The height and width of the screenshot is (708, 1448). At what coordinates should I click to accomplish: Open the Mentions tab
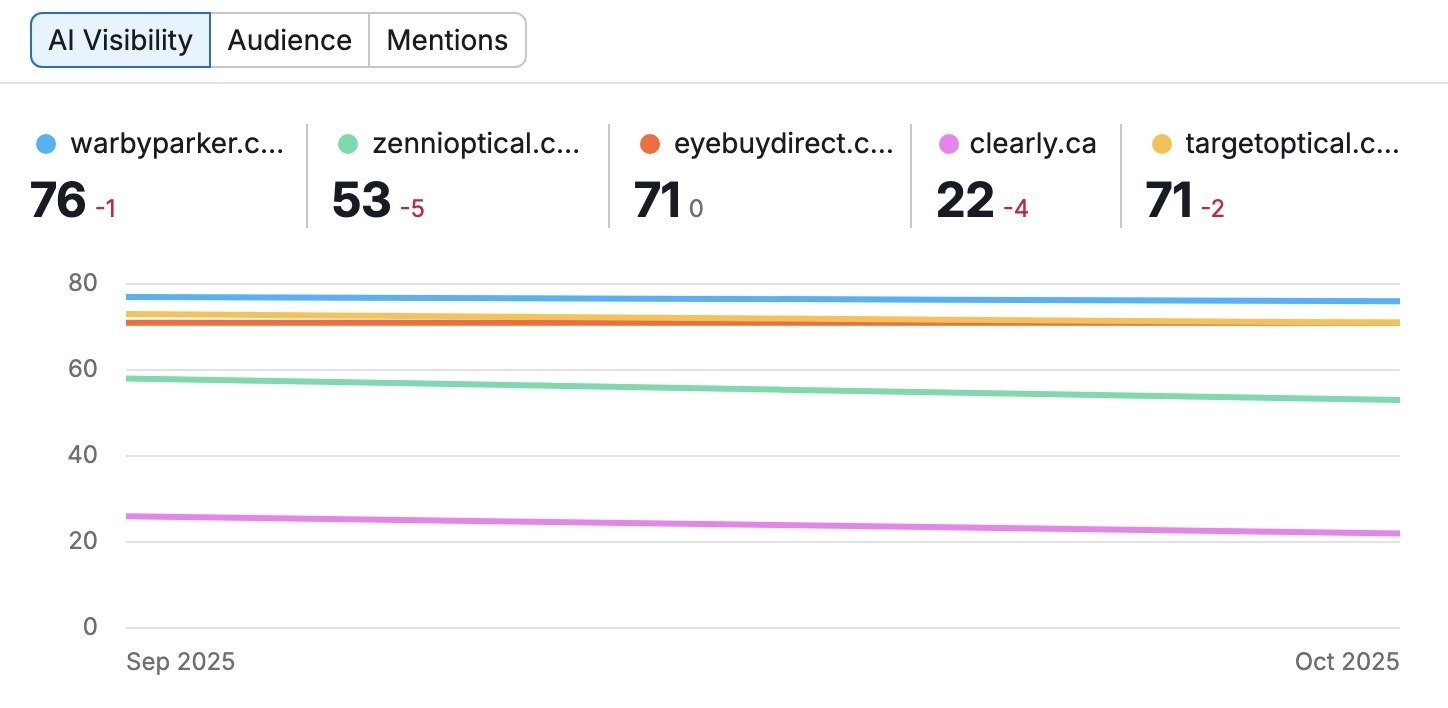point(447,39)
